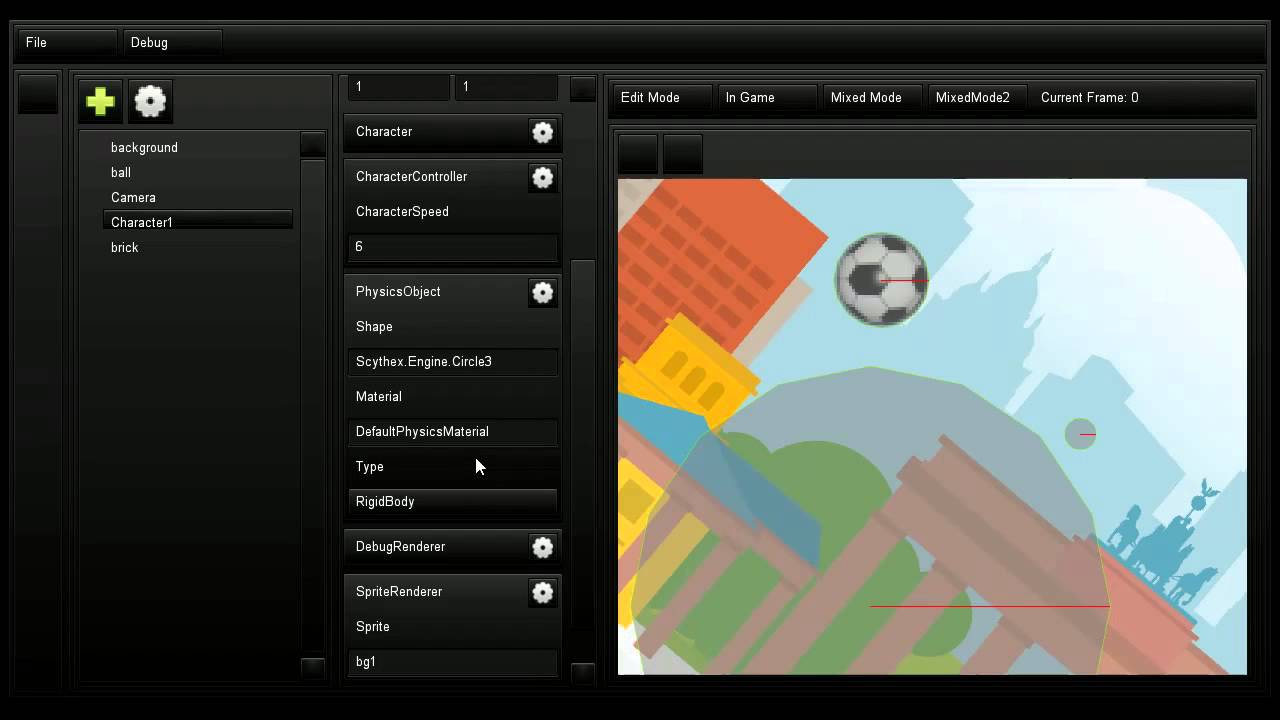Viewport: 1280px width, 720px height.
Task: Click scroll up button of object list
Action: 313,145
